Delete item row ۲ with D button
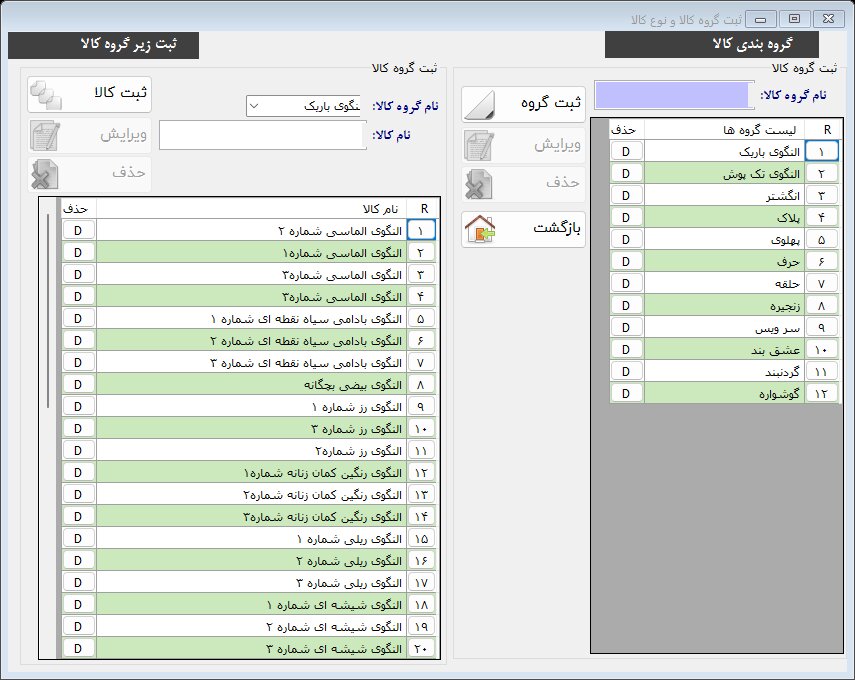This screenshot has width=855, height=680. (78, 252)
